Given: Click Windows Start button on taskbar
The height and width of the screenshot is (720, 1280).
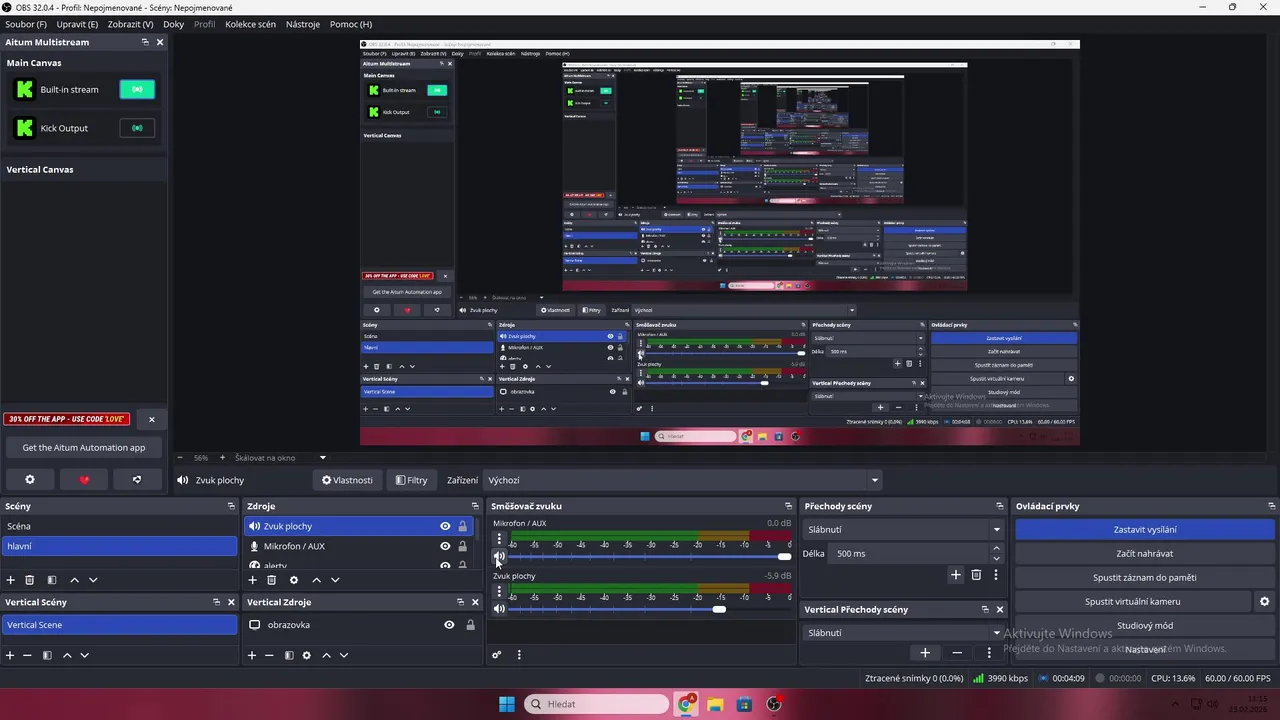Looking at the screenshot, I should pos(507,704).
